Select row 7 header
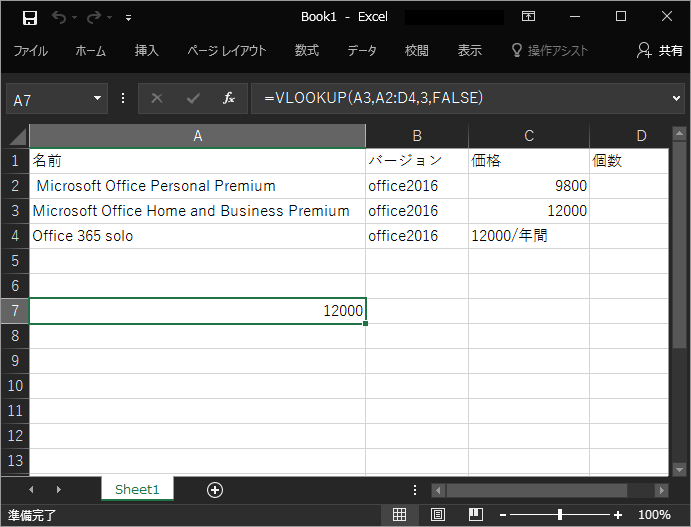691x527 pixels. point(15,311)
